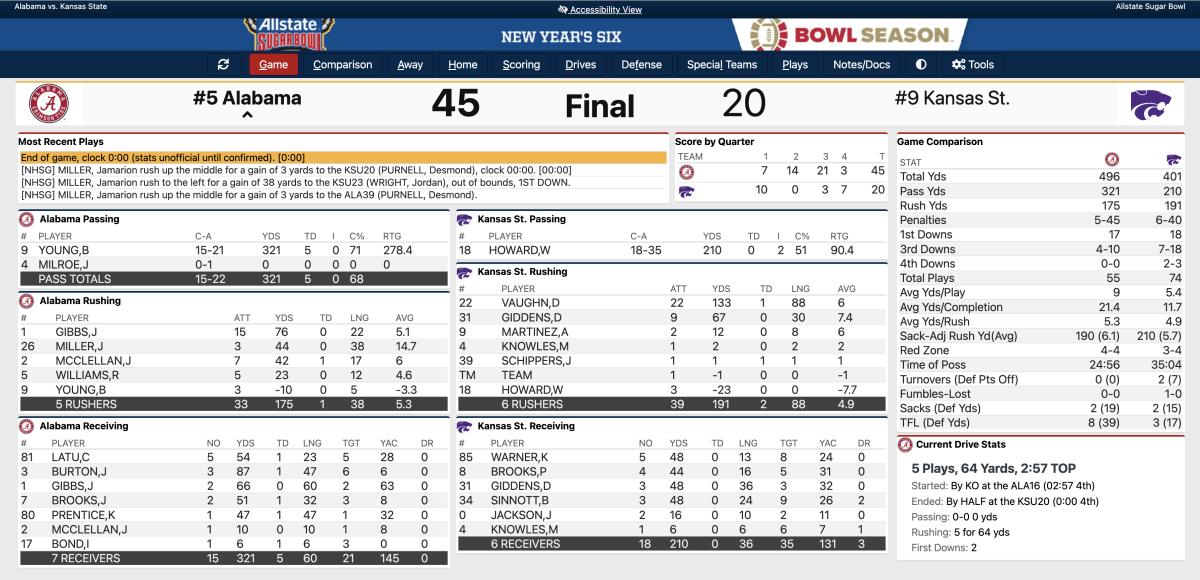Click the Alabama icon beside Current Drive Stats
Image resolution: width=1200 pixels, height=580 pixels.
905,444
